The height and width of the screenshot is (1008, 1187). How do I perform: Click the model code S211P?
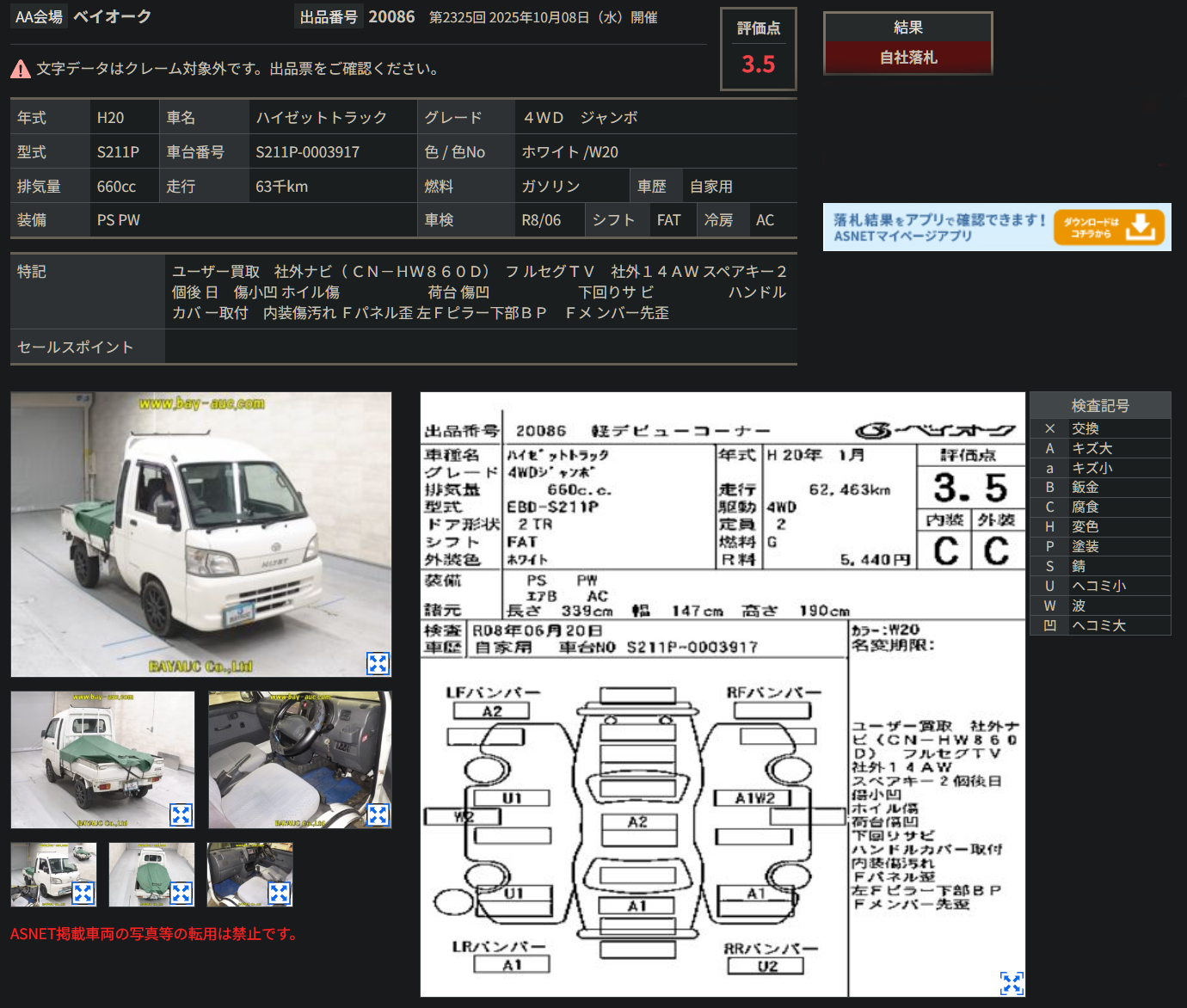118,152
